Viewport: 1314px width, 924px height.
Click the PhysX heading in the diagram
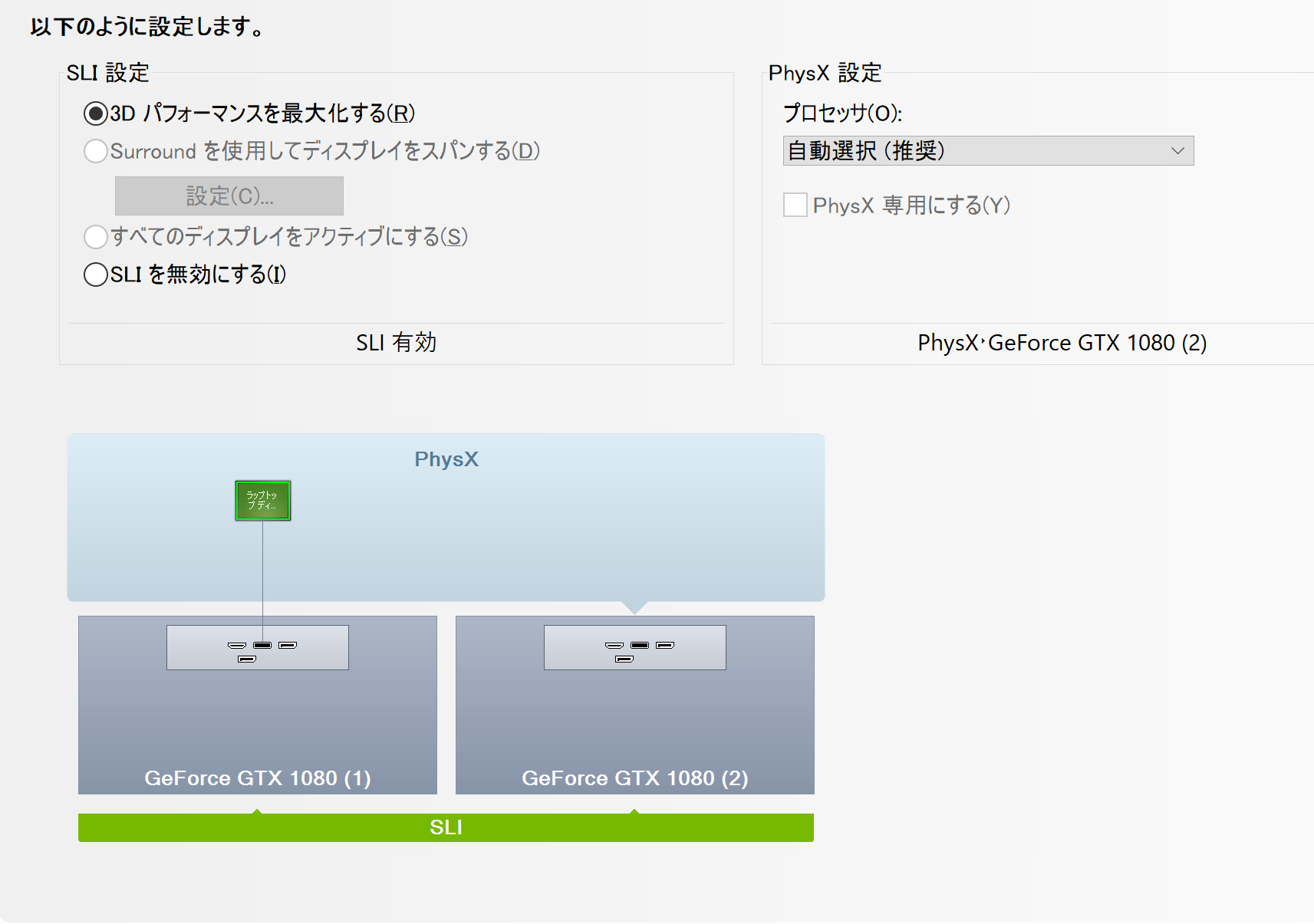tap(446, 459)
